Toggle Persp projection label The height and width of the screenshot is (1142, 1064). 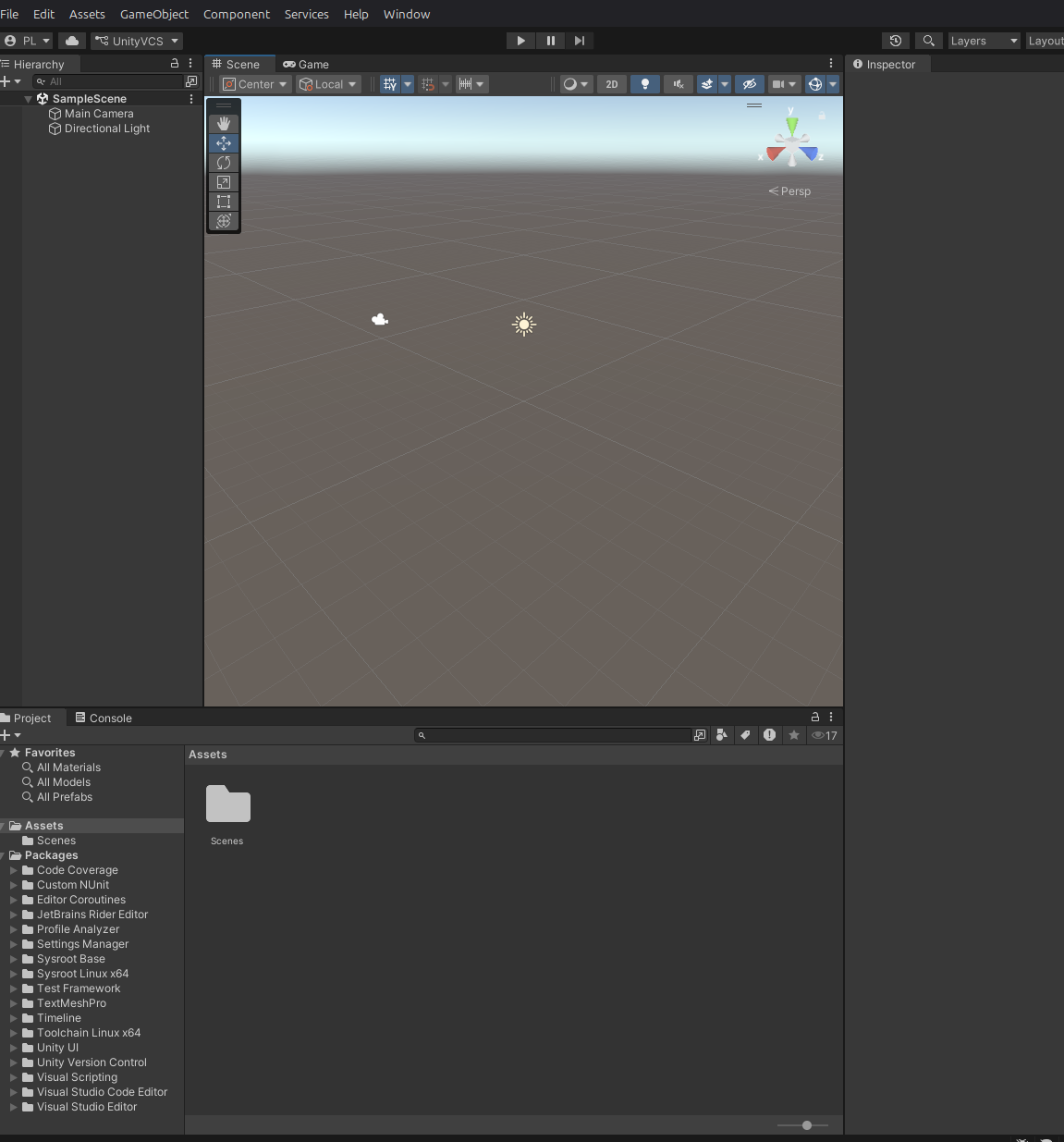click(x=789, y=191)
